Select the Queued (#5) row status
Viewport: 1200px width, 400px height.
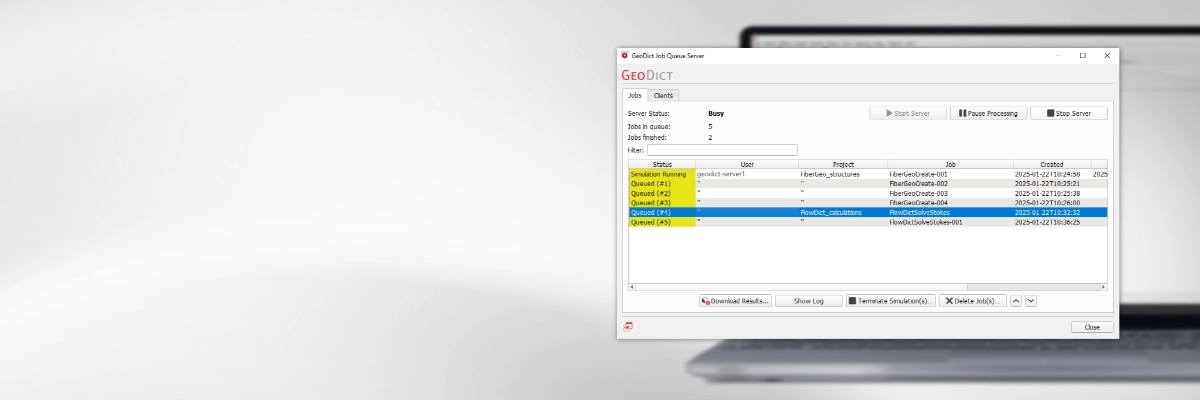coord(662,222)
